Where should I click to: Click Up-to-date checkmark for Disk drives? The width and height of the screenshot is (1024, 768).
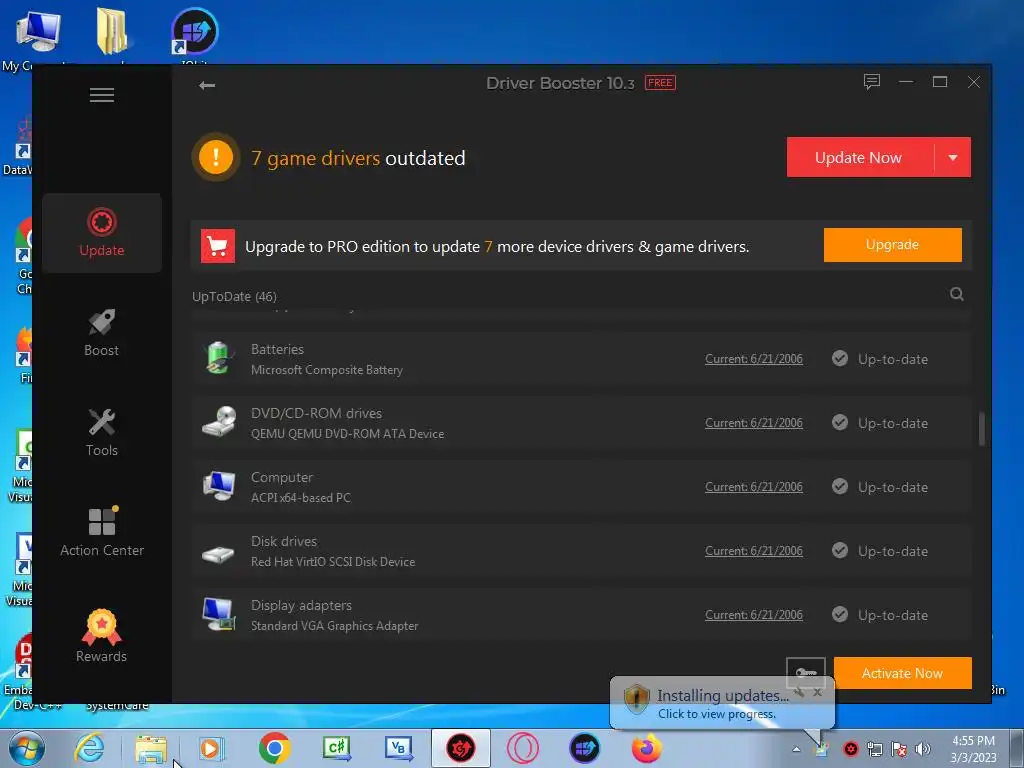(x=840, y=551)
